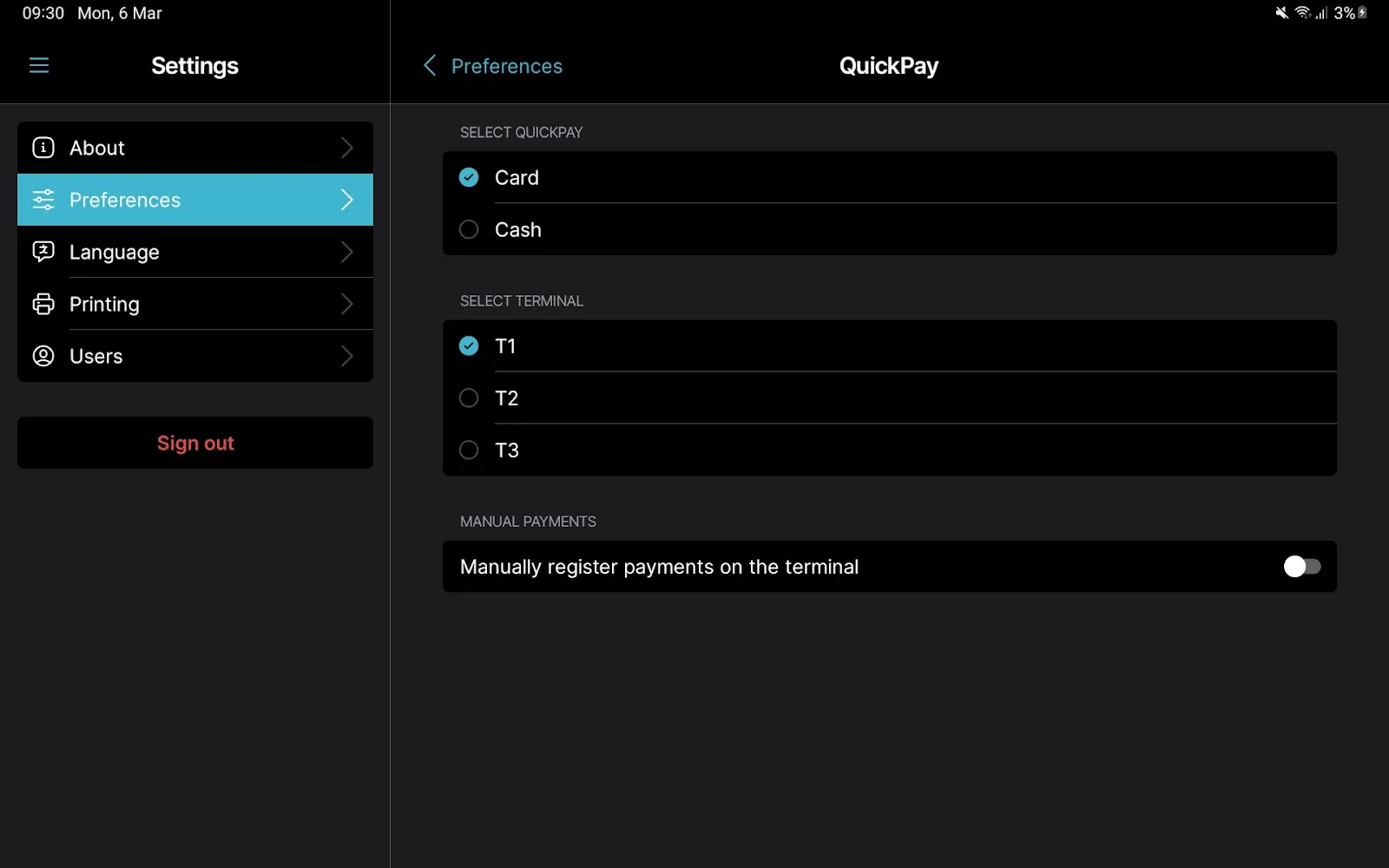
Task: Open the hamburger menu
Action: click(38, 65)
